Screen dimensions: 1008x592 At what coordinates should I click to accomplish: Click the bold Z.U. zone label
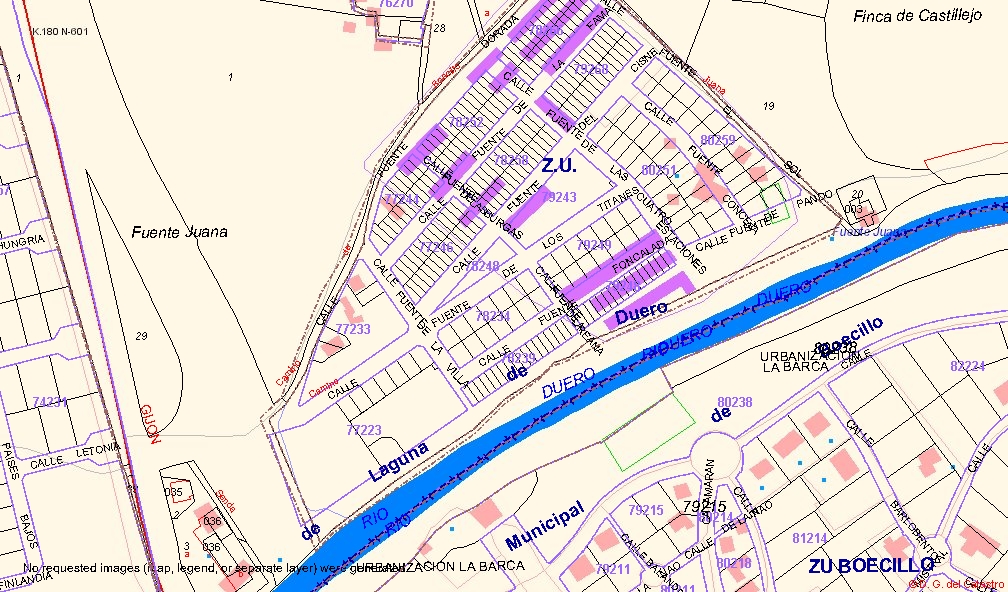click(x=559, y=167)
